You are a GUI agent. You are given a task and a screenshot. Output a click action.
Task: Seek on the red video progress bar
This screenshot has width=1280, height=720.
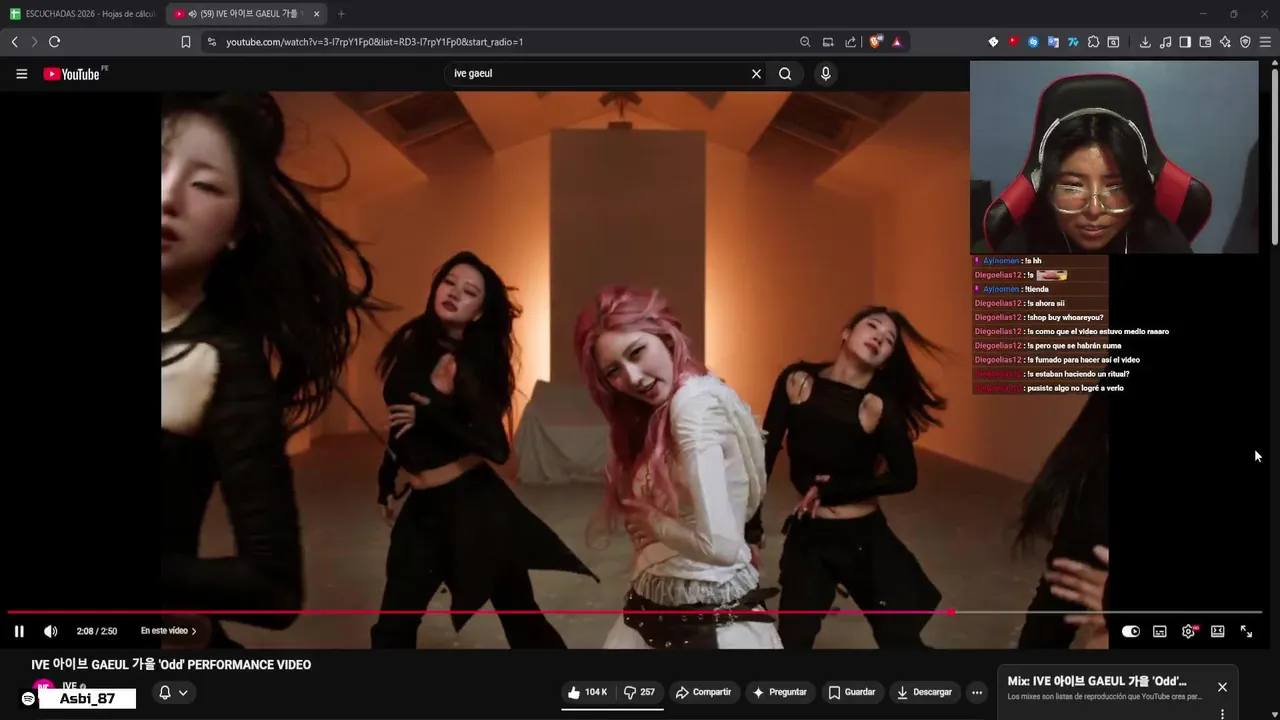(634, 612)
